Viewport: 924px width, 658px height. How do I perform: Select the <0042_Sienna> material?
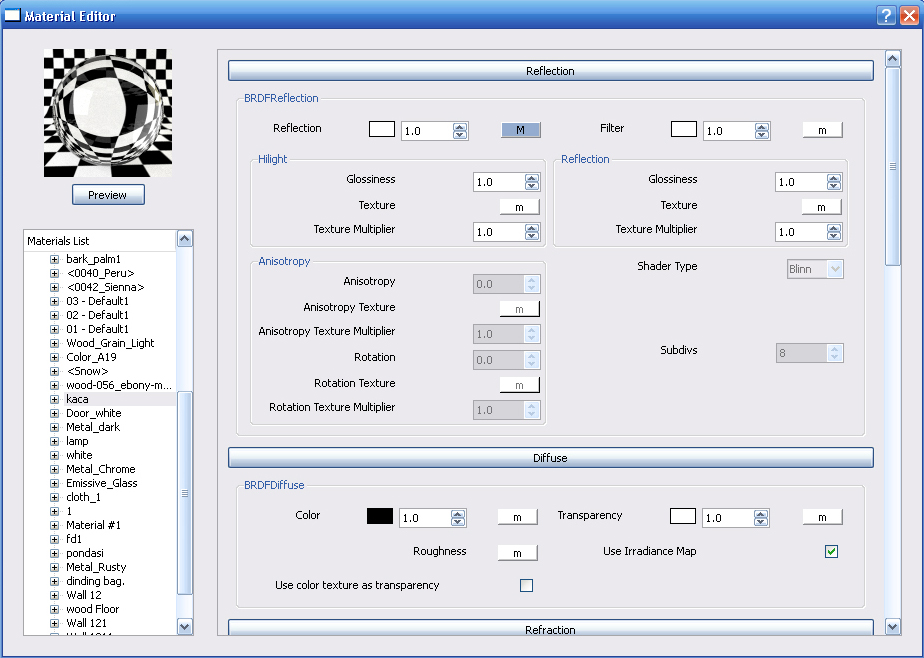tap(105, 287)
